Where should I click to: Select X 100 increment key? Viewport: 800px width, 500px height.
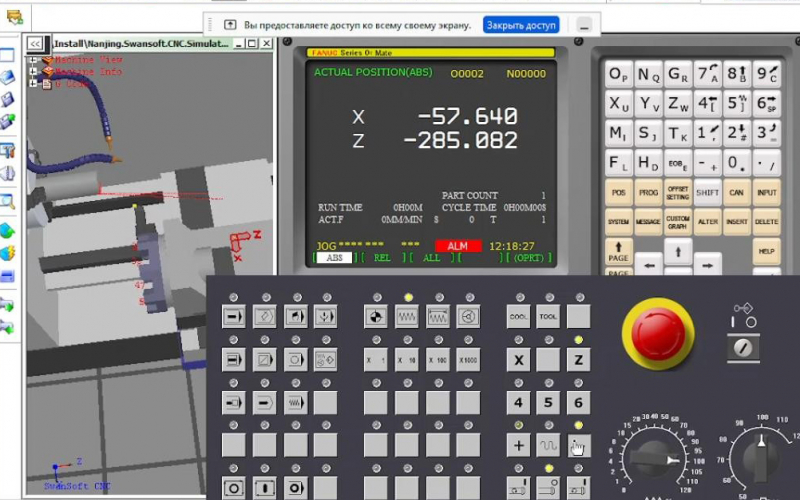pos(437,359)
